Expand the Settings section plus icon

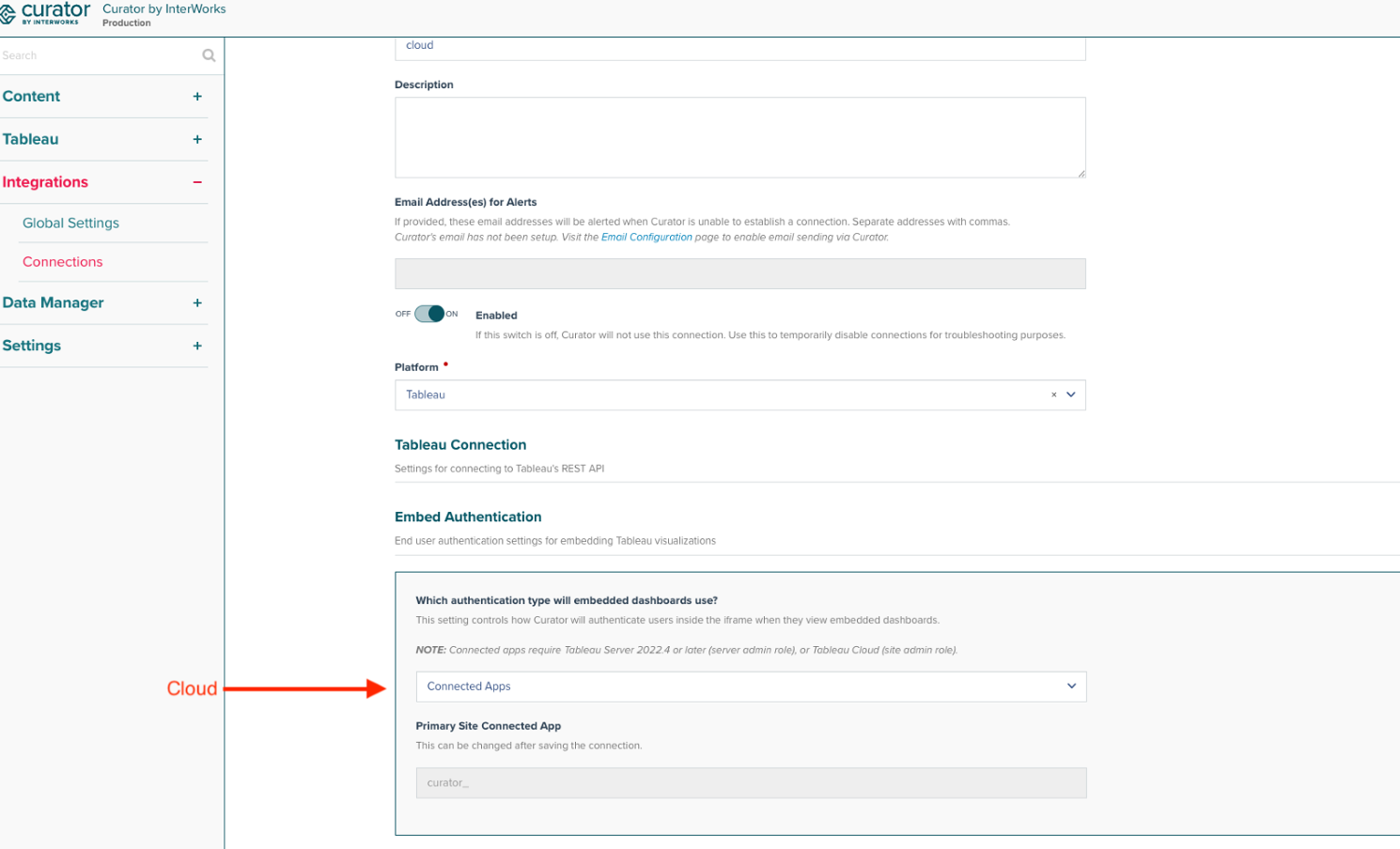click(197, 346)
